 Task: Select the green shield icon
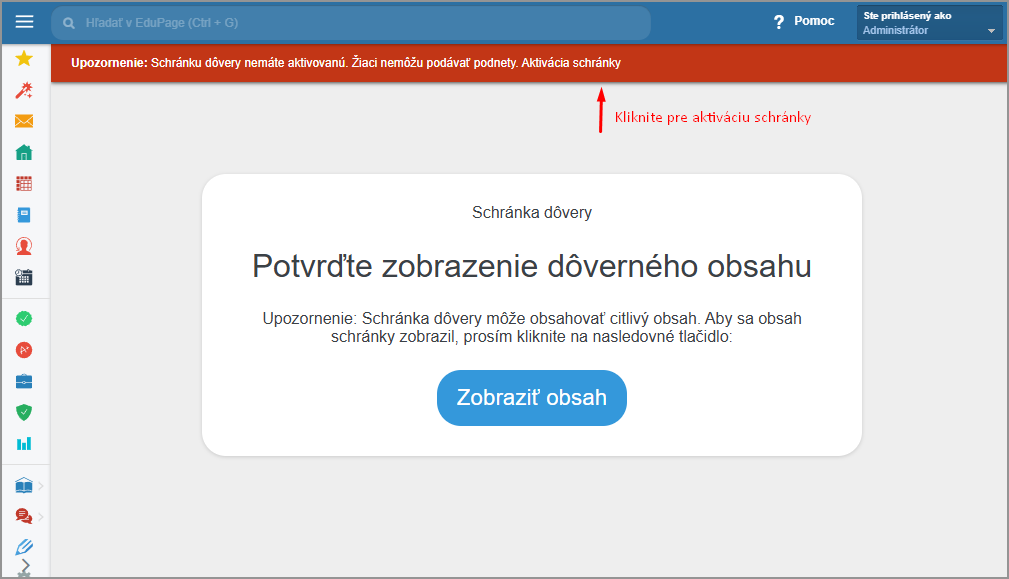pos(24,412)
